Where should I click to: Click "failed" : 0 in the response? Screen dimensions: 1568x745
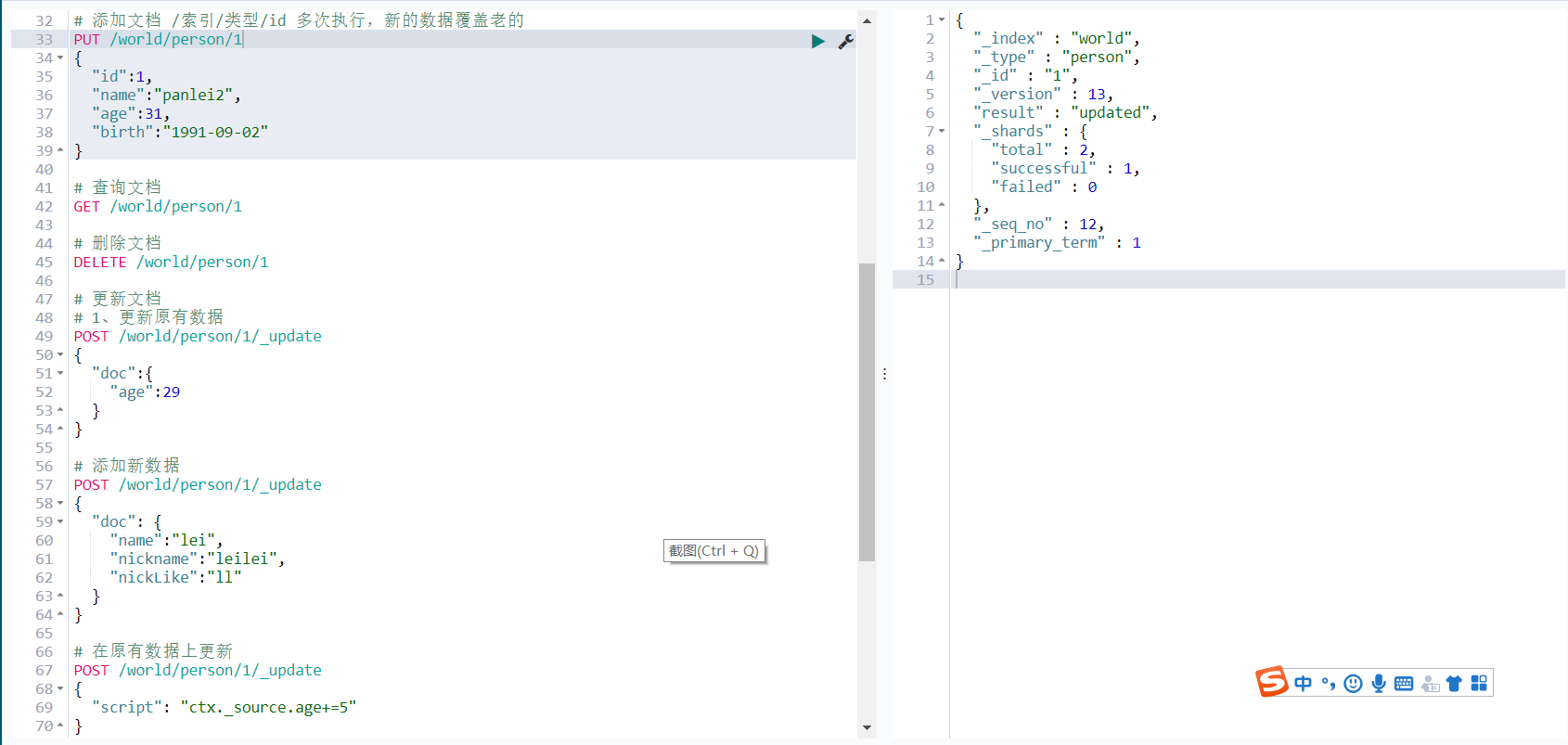click(1045, 186)
